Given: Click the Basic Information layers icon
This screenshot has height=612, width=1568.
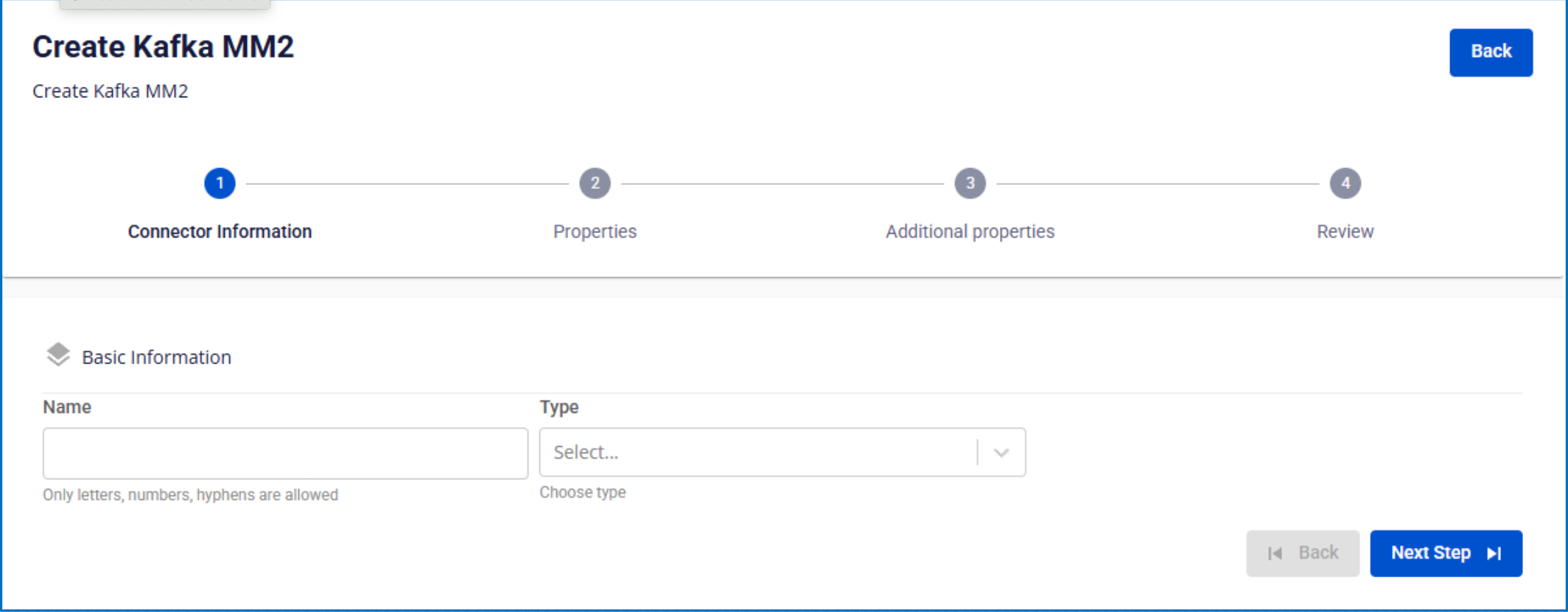Looking at the screenshot, I should click(x=58, y=355).
